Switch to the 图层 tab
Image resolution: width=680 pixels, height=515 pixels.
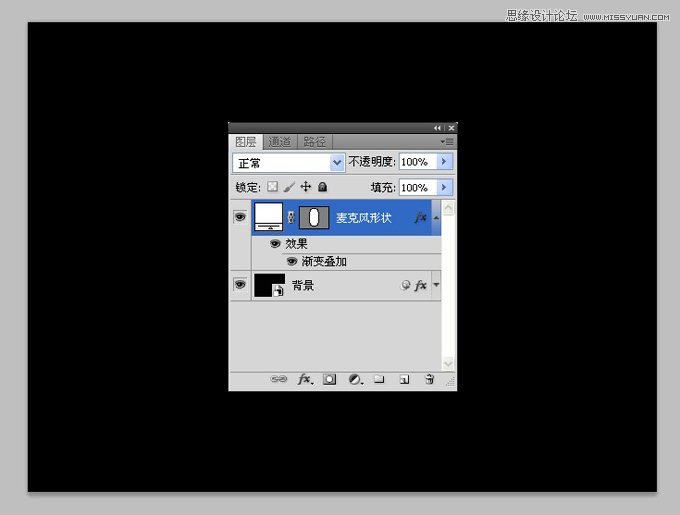tap(245, 142)
